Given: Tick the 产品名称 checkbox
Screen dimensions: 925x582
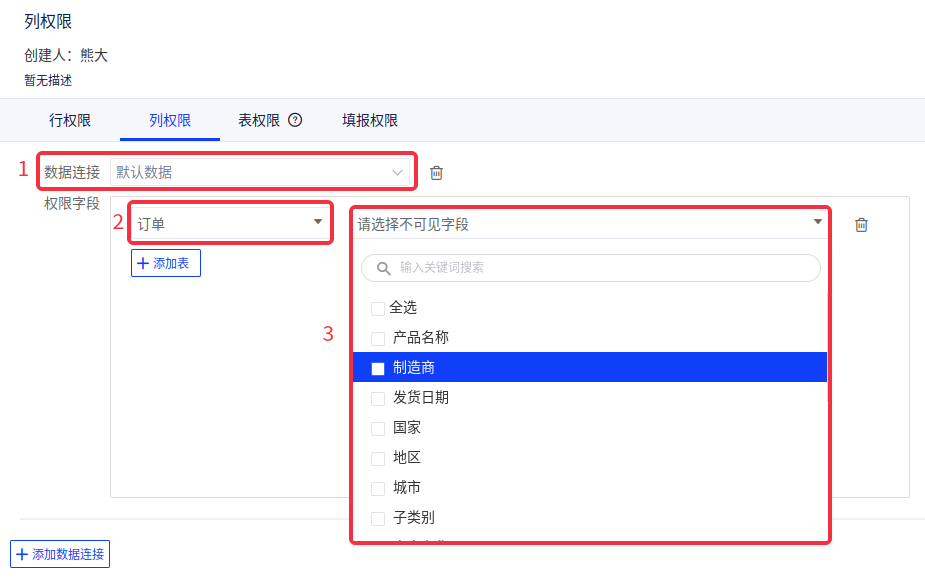Looking at the screenshot, I should [378, 338].
